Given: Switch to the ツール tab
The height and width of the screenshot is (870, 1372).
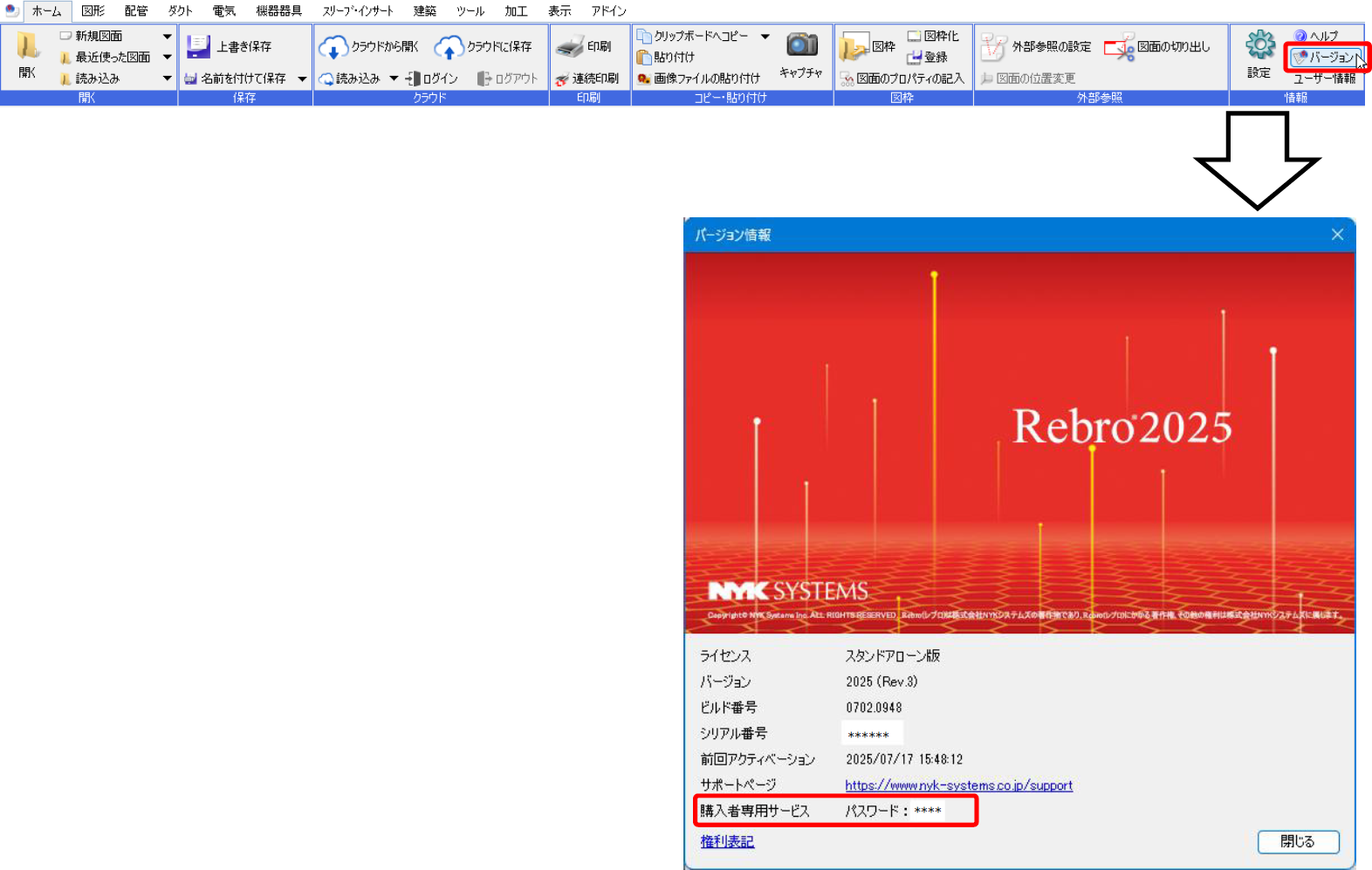Looking at the screenshot, I should (x=470, y=11).
